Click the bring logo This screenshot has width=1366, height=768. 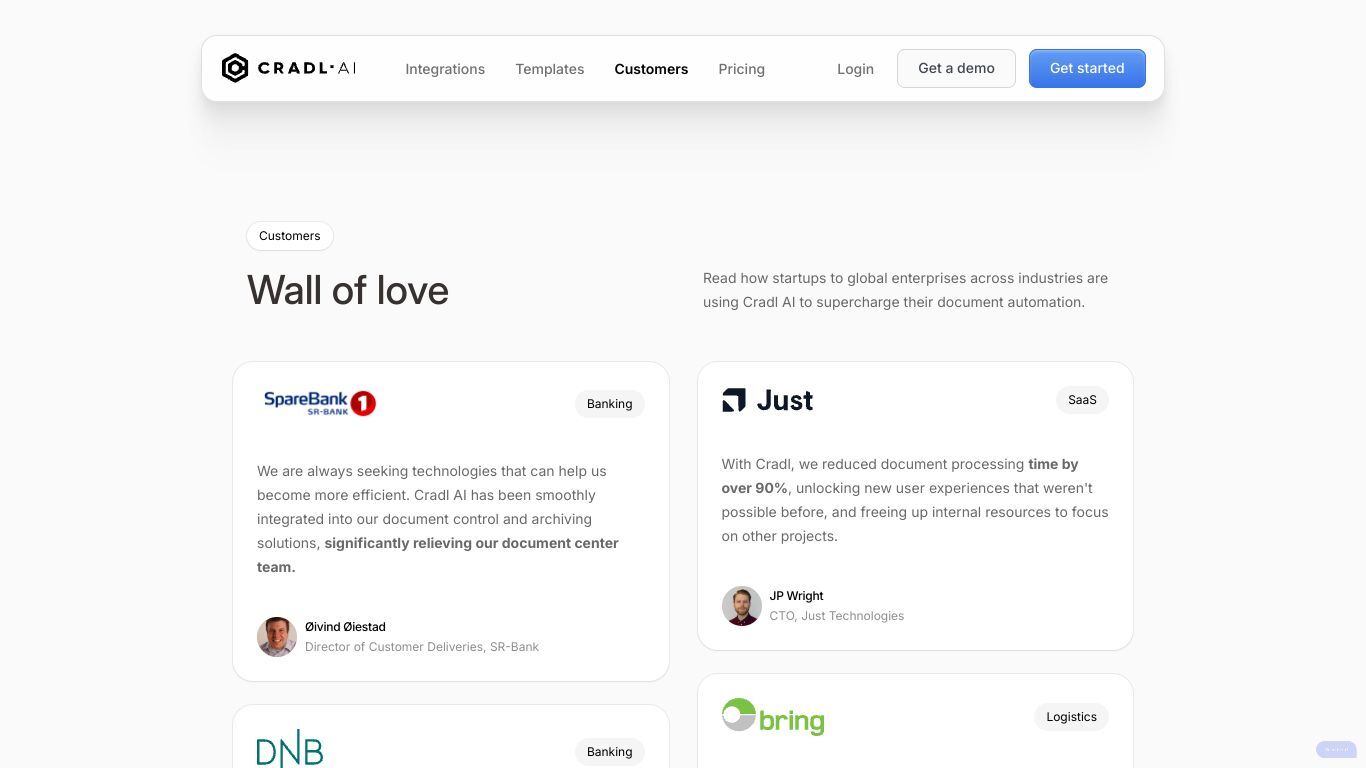[773, 717]
